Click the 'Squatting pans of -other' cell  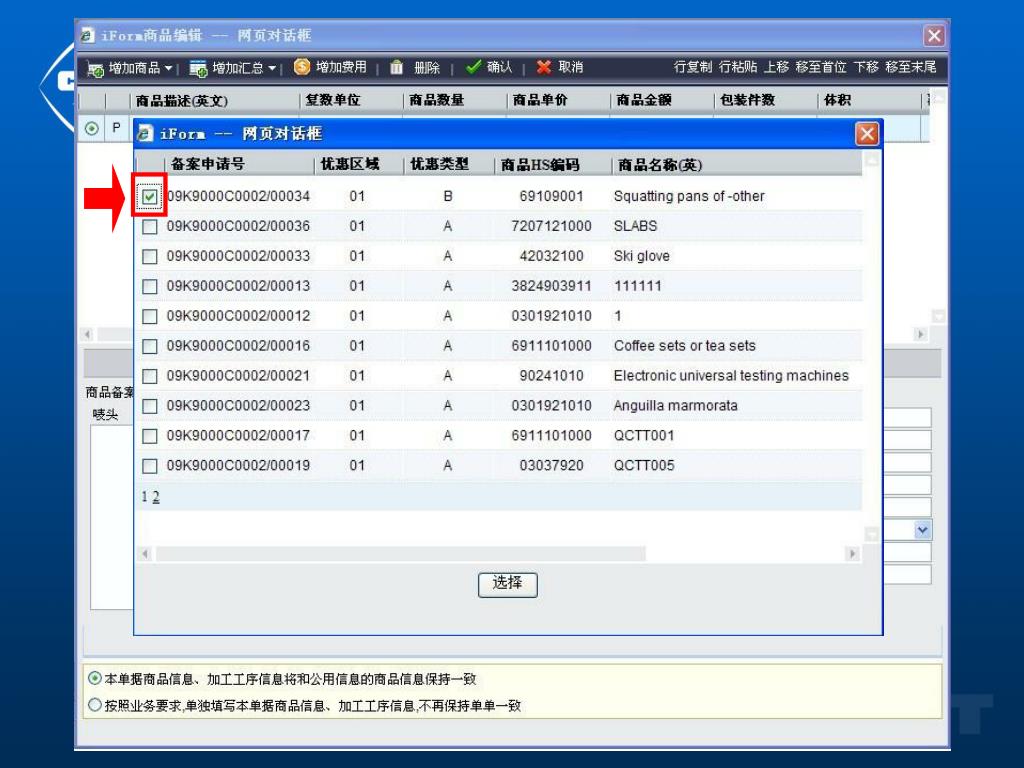pyautogui.click(x=689, y=196)
